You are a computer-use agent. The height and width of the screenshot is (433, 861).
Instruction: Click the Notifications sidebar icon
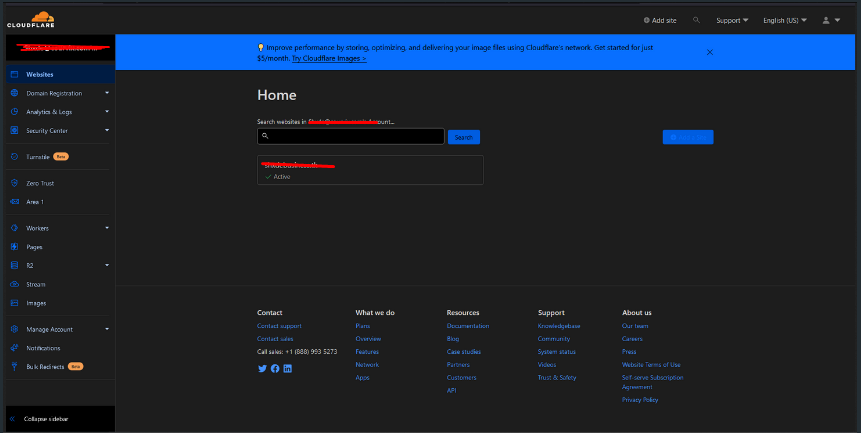[15, 348]
